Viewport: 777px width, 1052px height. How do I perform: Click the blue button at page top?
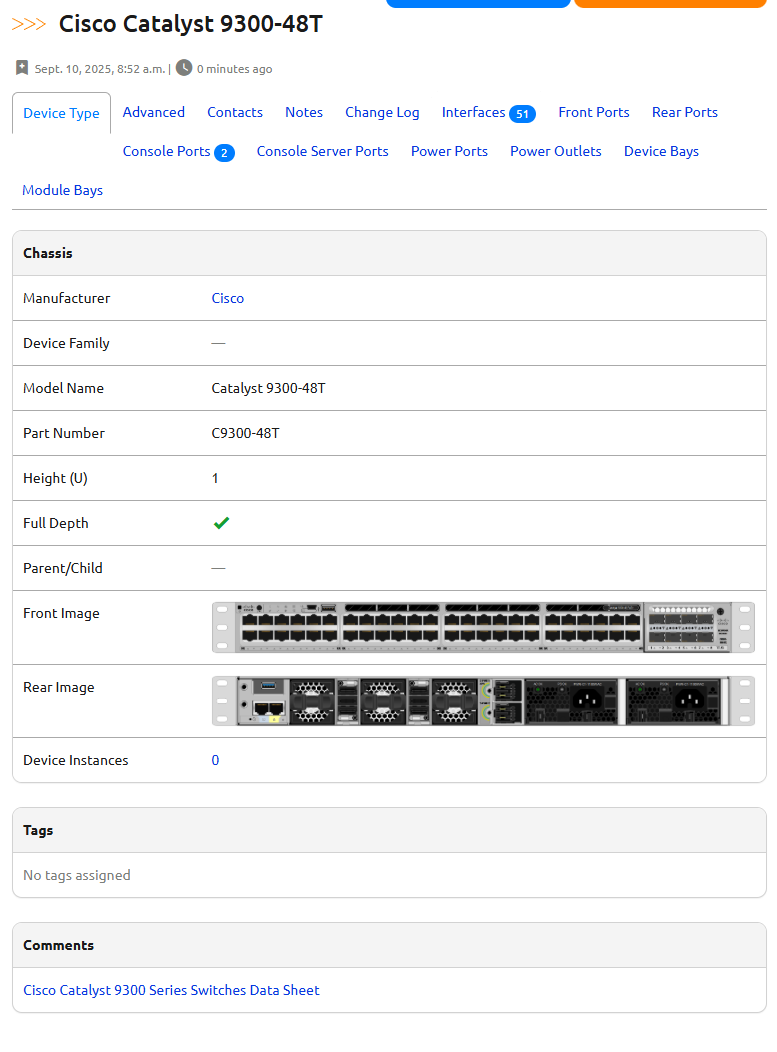pos(478,3)
